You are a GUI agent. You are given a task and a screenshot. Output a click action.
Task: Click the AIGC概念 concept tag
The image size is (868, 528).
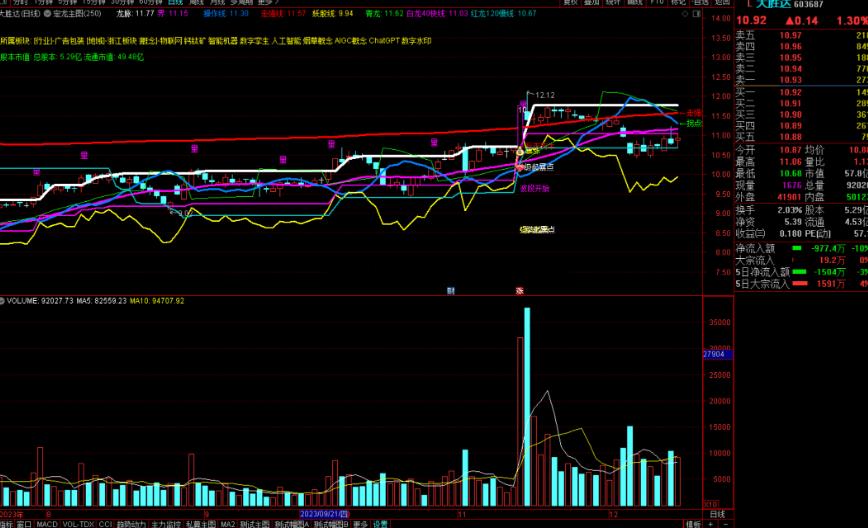350,41
